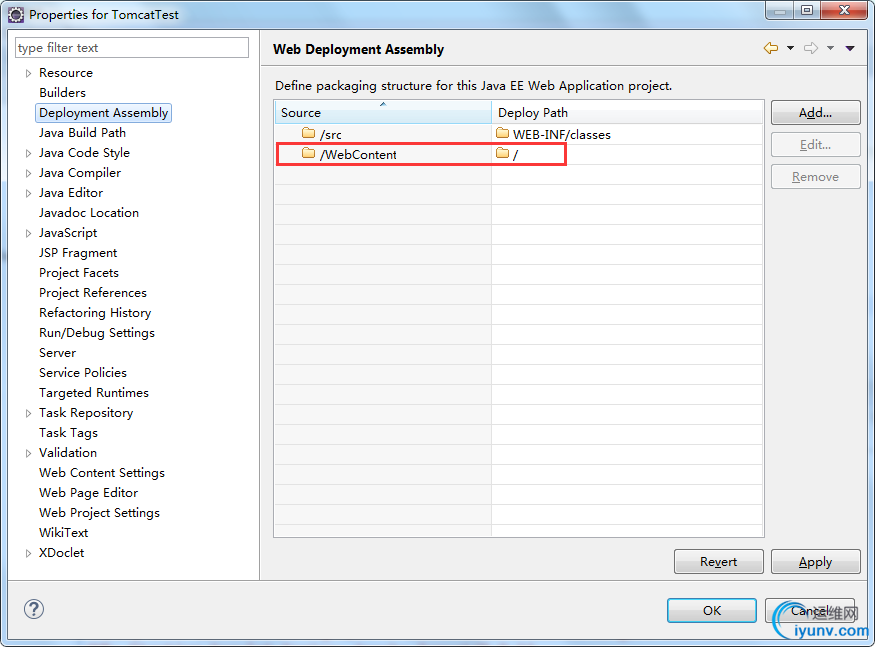The height and width of the screenshot is (647, 875).
Task: Click the Eclipse icon in title bar
Action: click(x=16, y=15)
